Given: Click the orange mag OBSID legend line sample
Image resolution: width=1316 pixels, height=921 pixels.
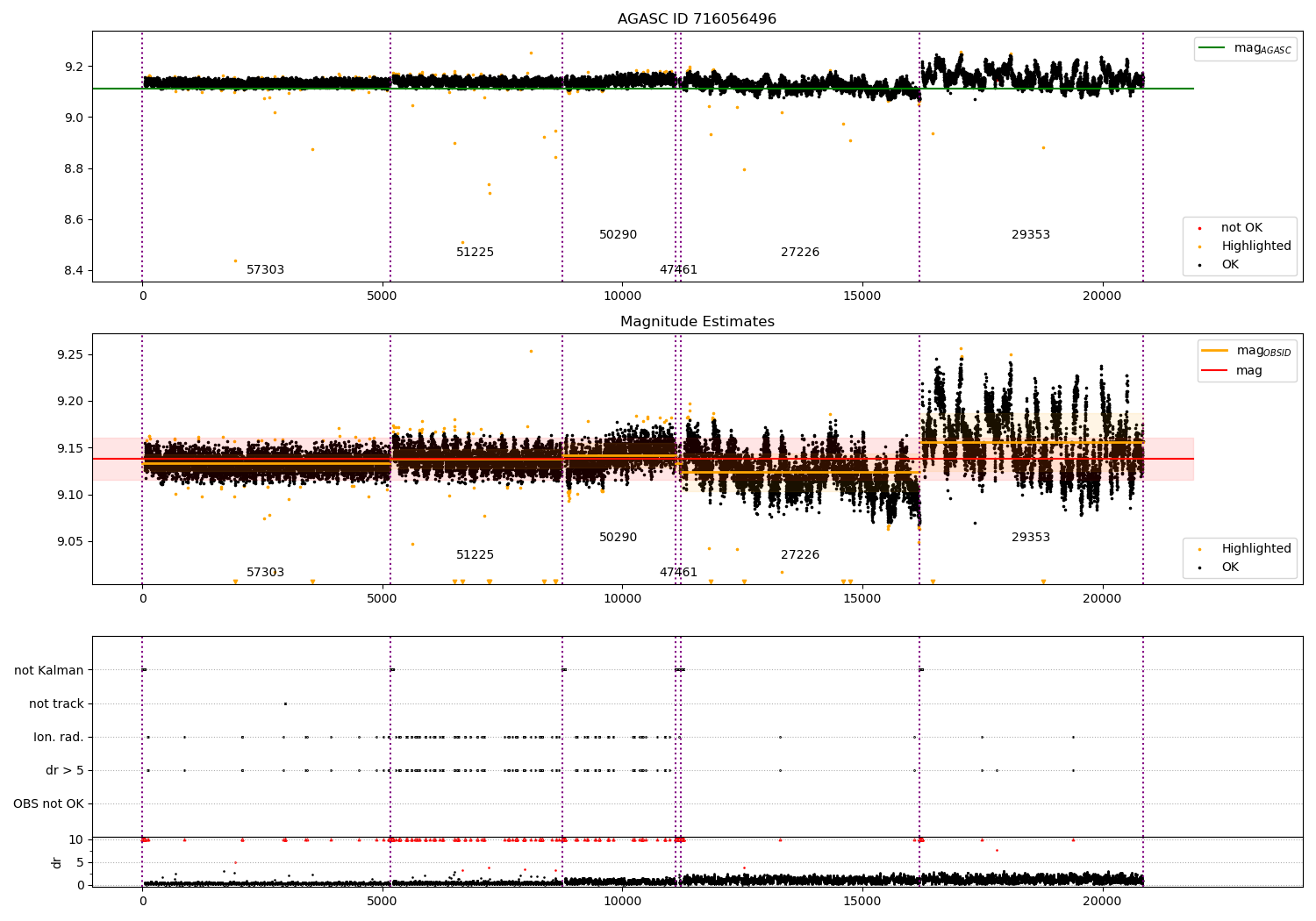Looking at the screenshot, I should (x=1215, y=351).
